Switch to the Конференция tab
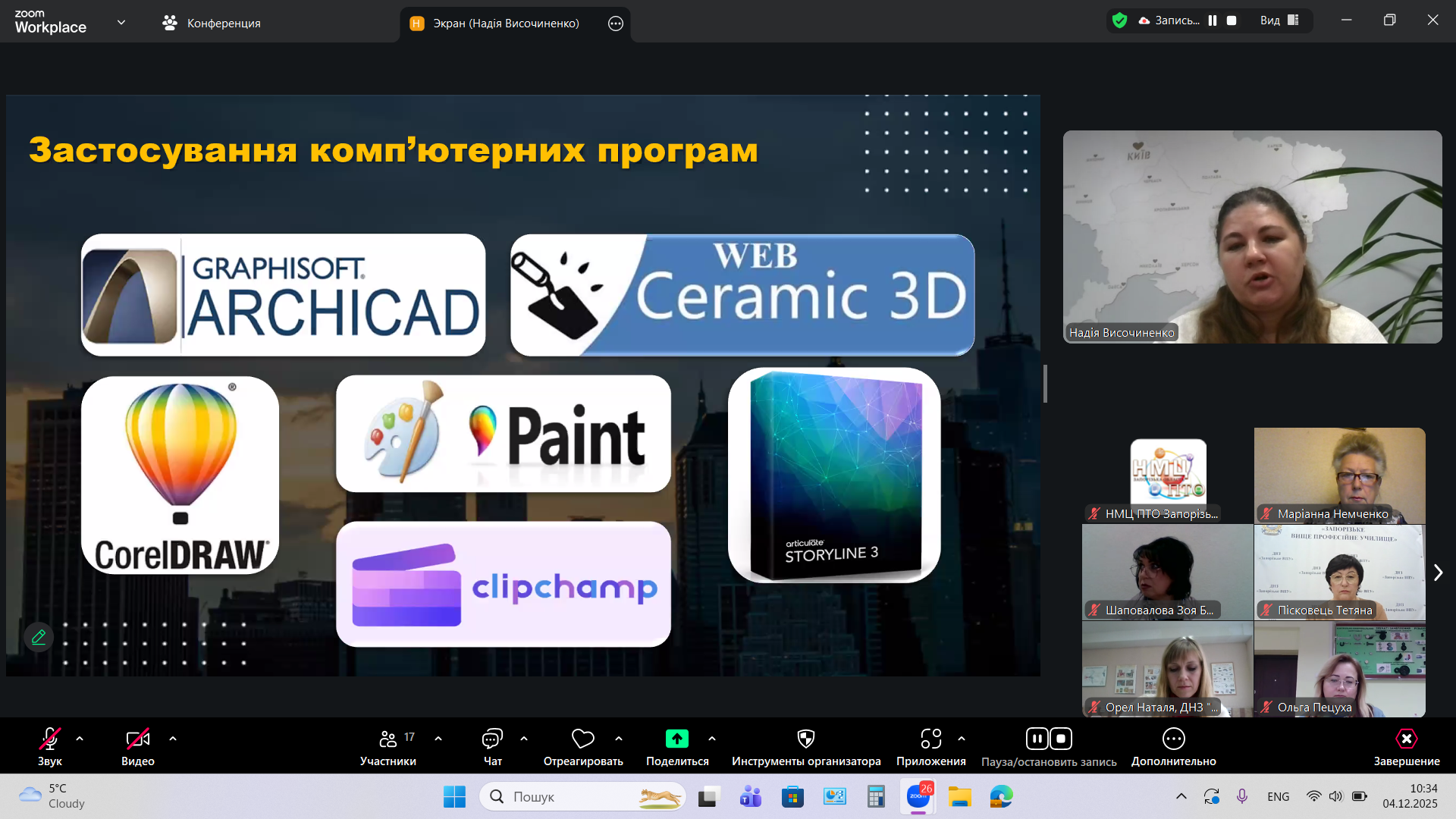This screenshot has height=819, width=1456. 212,24
